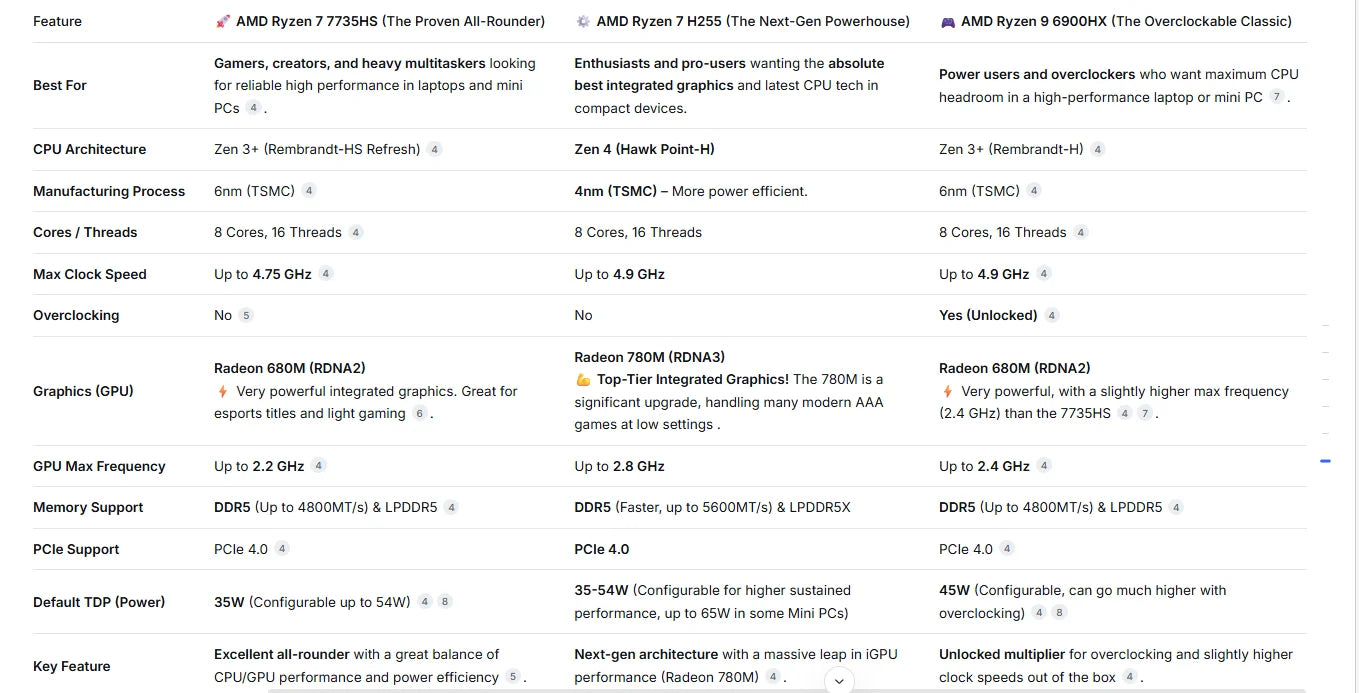Open citation 4 after Up to 4.75 GHz
Viewport: 1359px width, 693px height.
[326, 273]
